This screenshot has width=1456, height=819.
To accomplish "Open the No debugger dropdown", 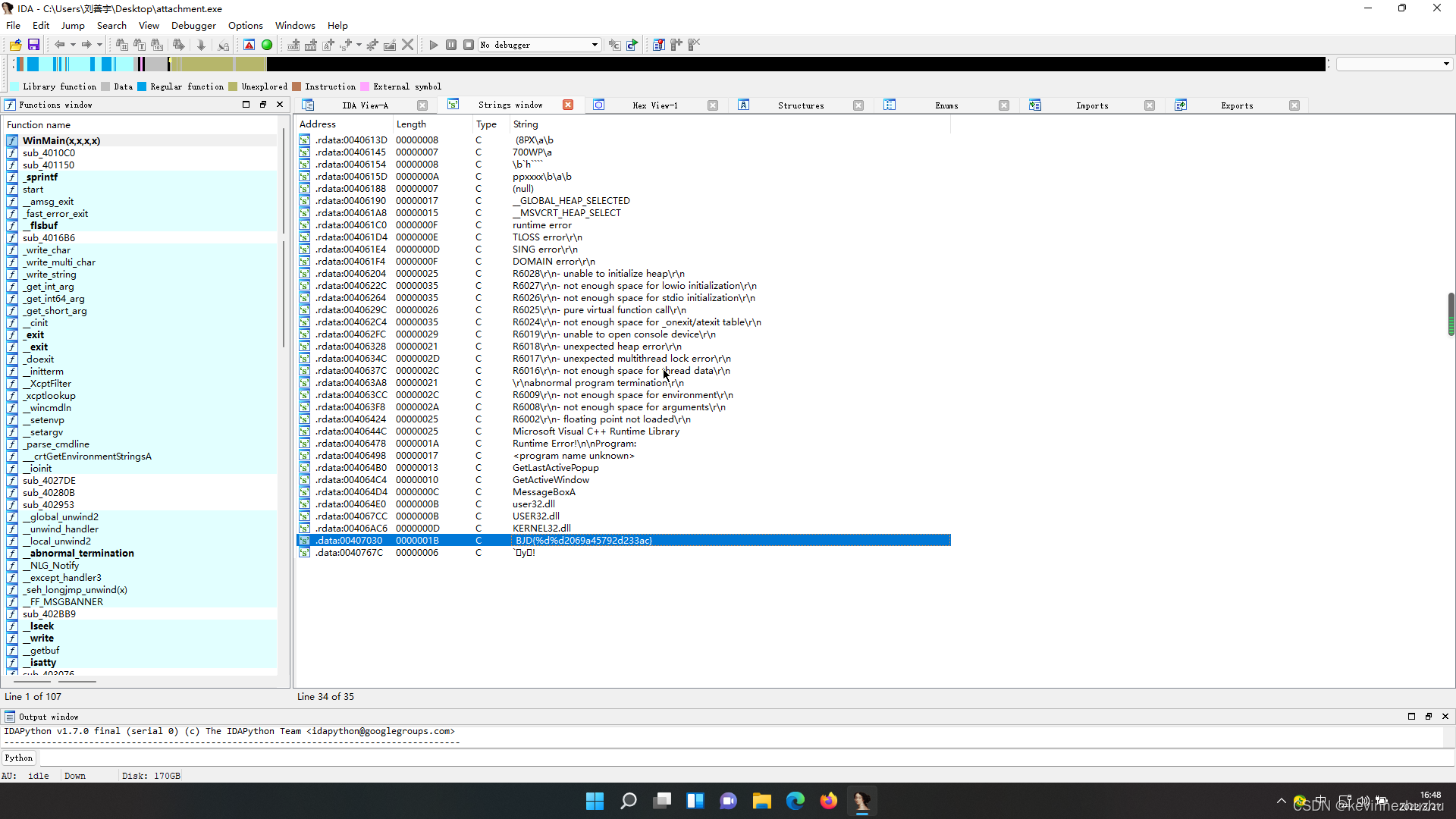I will pos(595,45).
